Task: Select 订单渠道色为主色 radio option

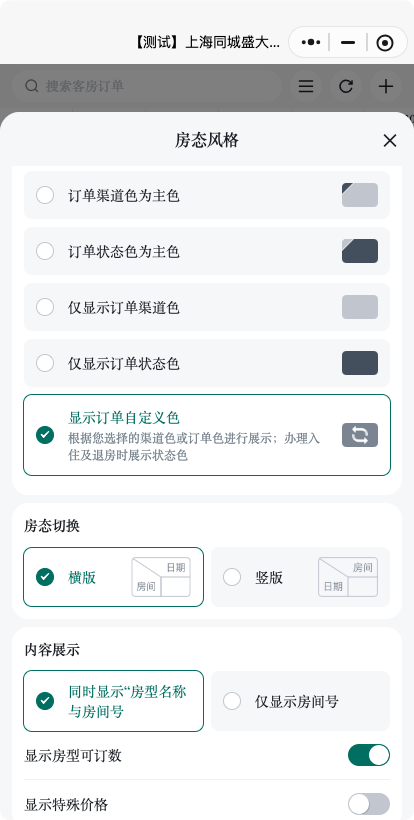Action: coord(206,195)
